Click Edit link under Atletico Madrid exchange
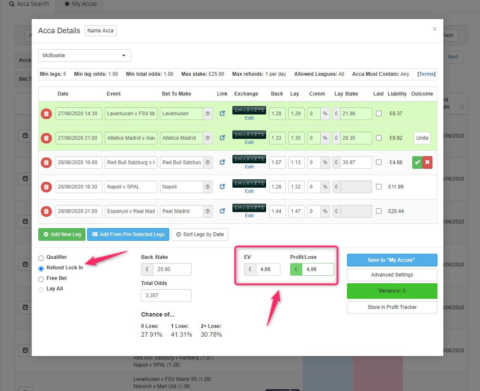This screenshot has height=391, width=480. point(249,142)
